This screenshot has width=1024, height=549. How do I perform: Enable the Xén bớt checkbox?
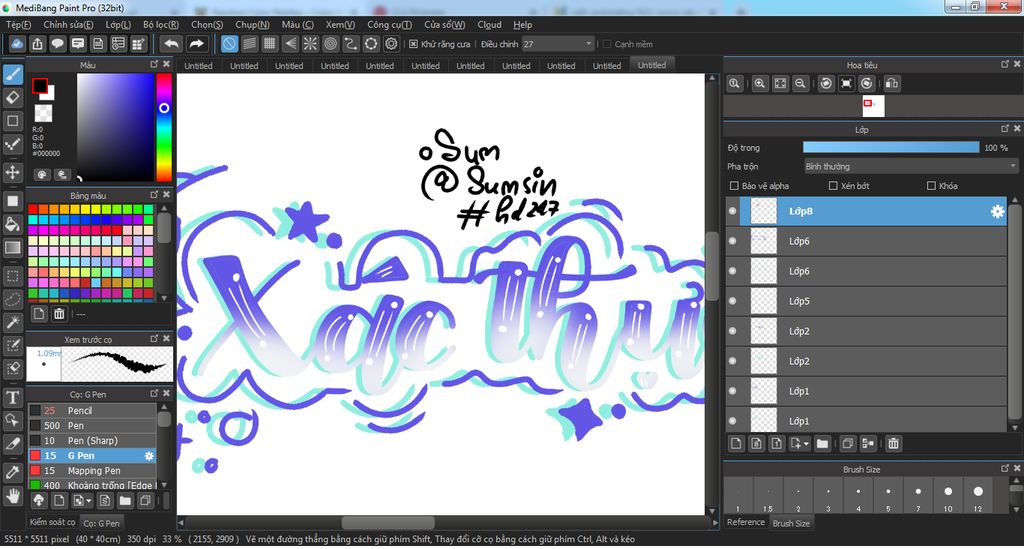tap(833, 186)
